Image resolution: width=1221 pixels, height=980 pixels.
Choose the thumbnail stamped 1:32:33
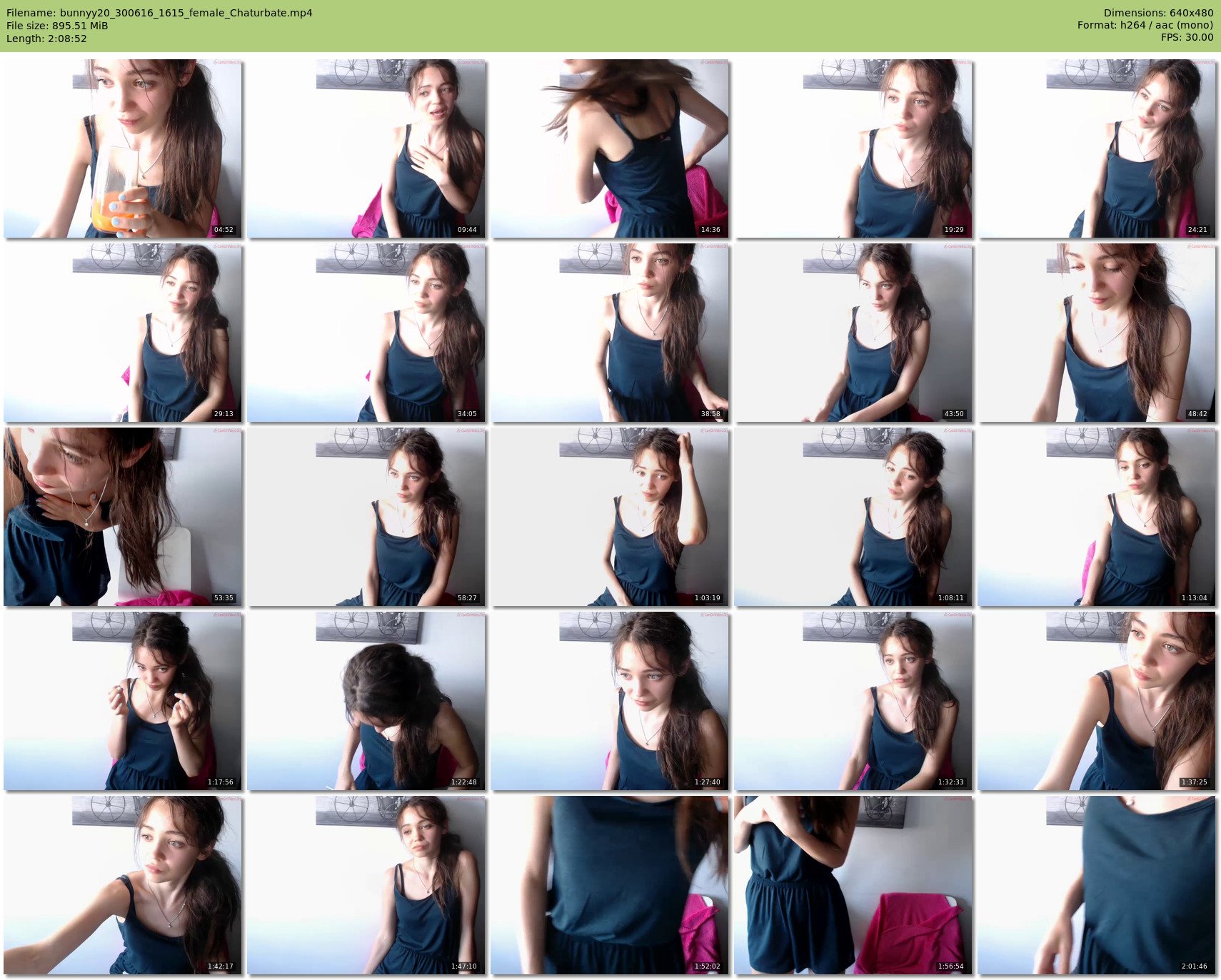point(853,701)
